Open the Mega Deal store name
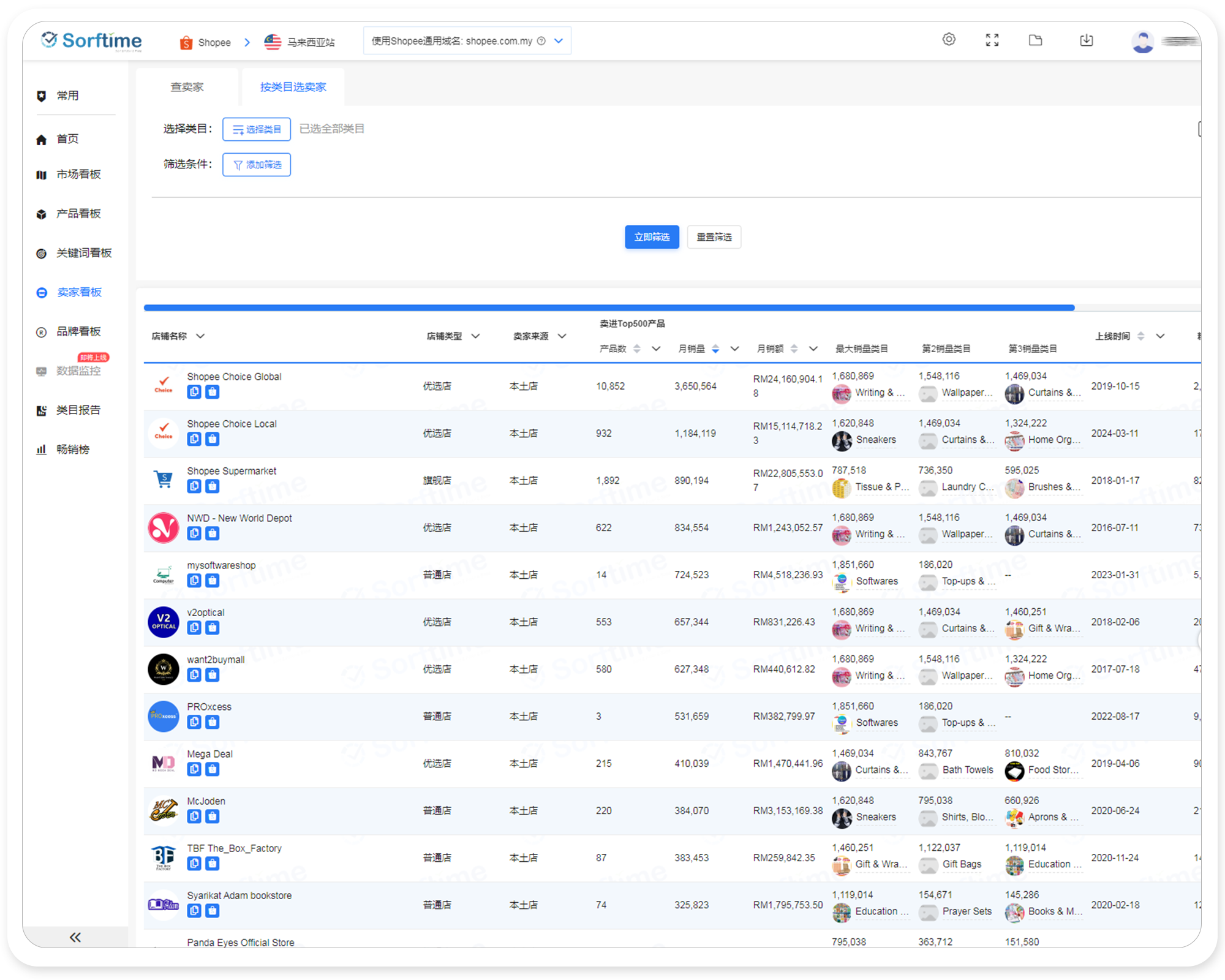This screenshot has height=980, width=1225. (209, 754)
